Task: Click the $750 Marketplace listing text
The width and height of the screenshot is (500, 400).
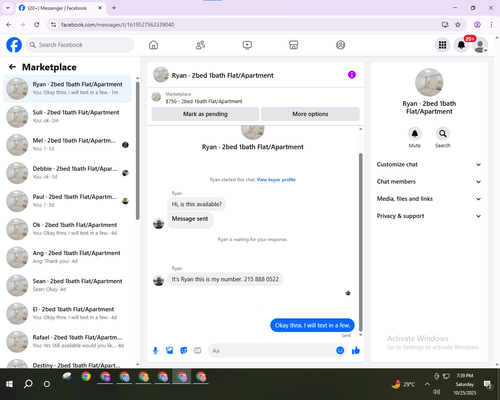Action: (204, 101)
